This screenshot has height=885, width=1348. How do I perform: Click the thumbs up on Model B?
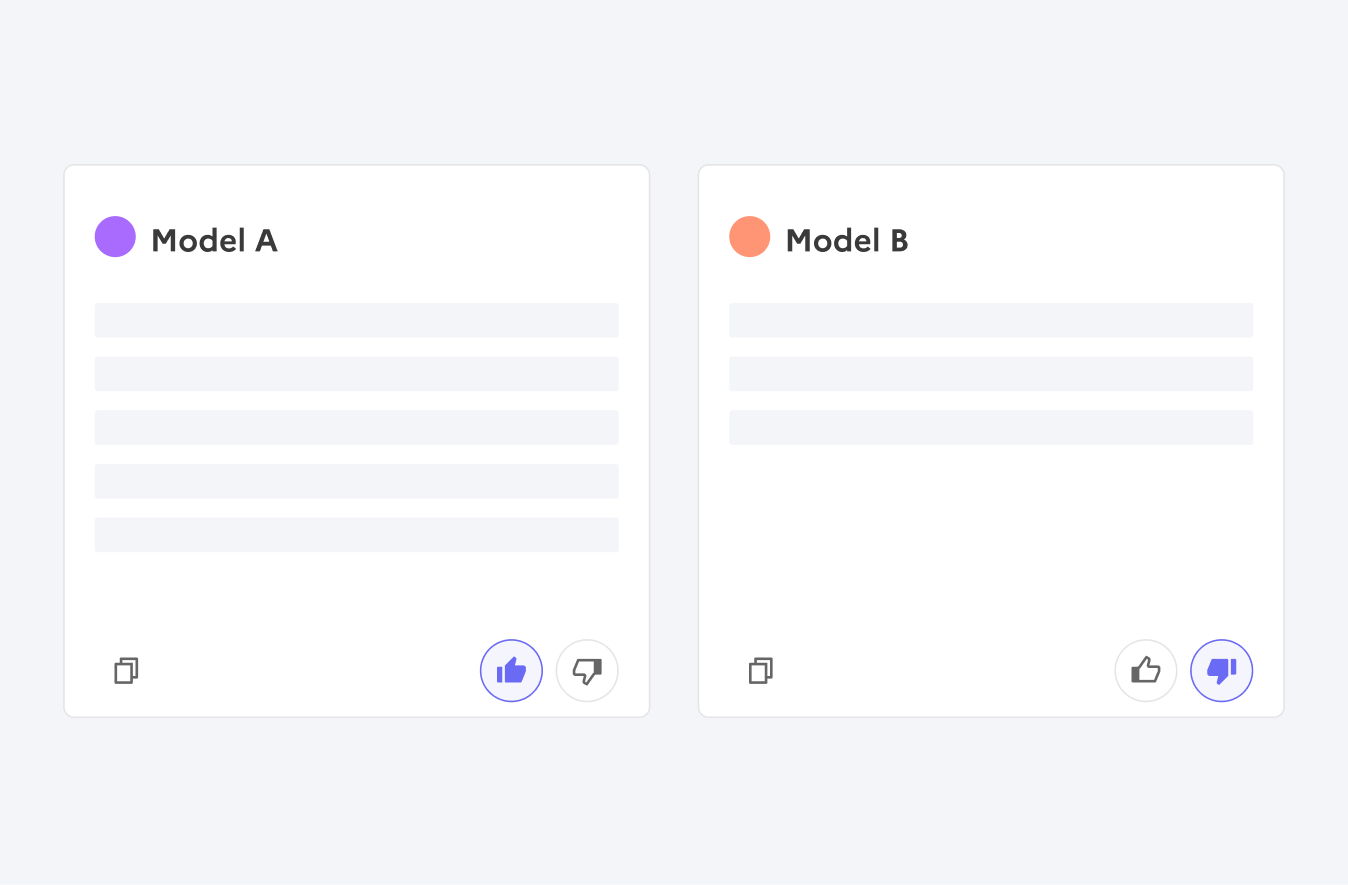1145,670
